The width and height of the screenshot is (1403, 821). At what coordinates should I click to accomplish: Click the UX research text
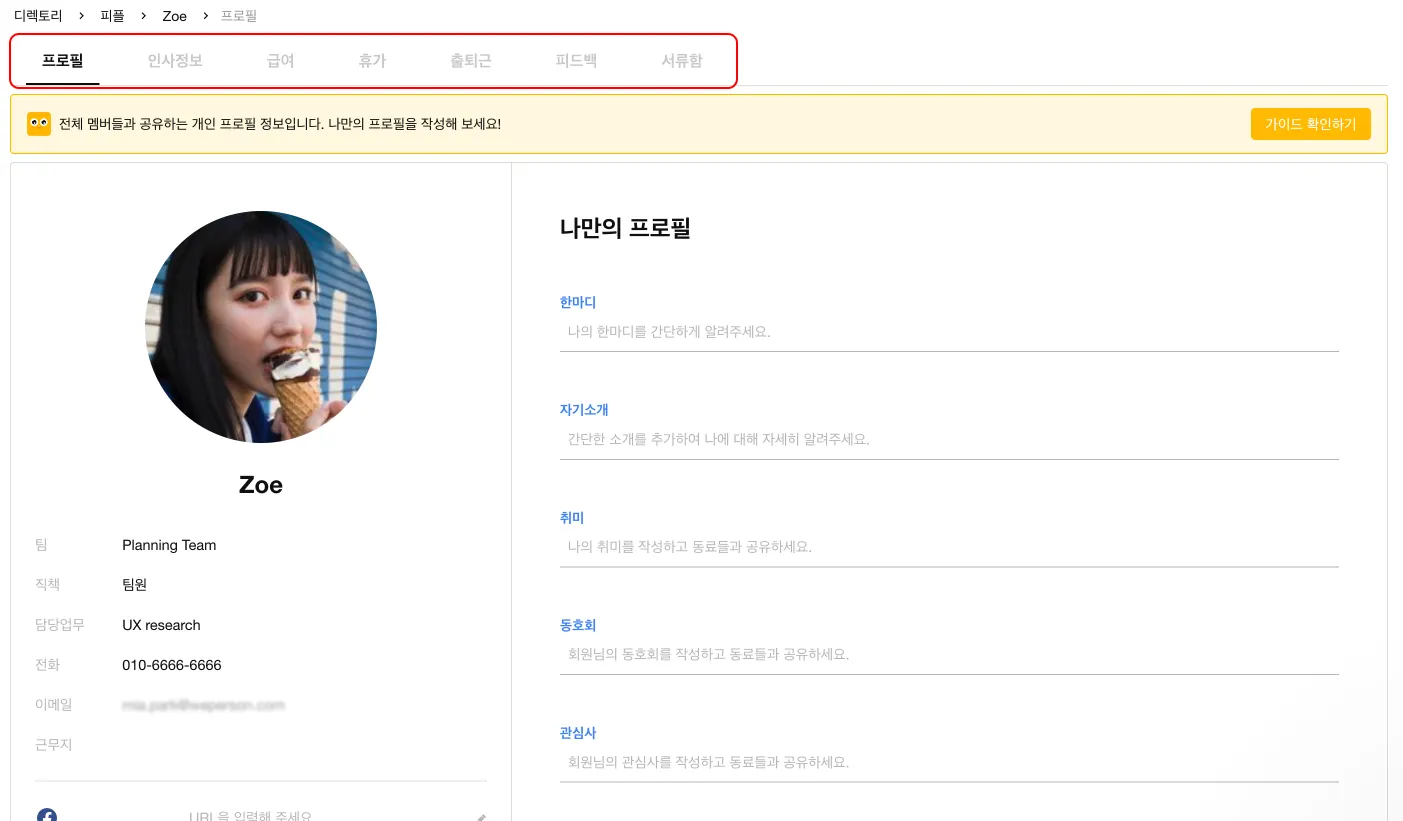click(161, 625)
